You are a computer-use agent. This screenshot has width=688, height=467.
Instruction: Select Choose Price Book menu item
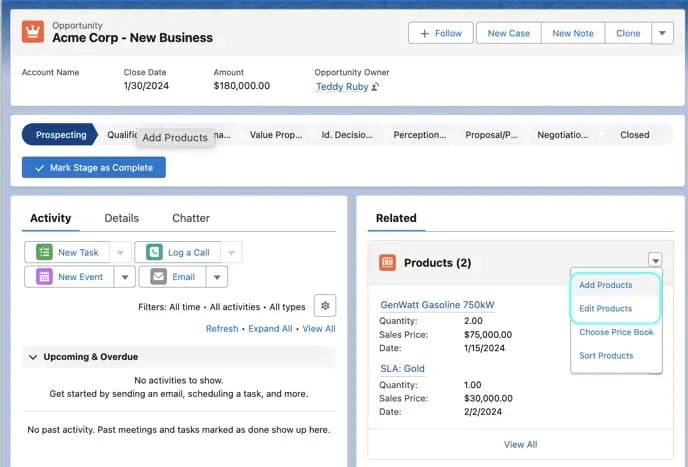point(616,332)
